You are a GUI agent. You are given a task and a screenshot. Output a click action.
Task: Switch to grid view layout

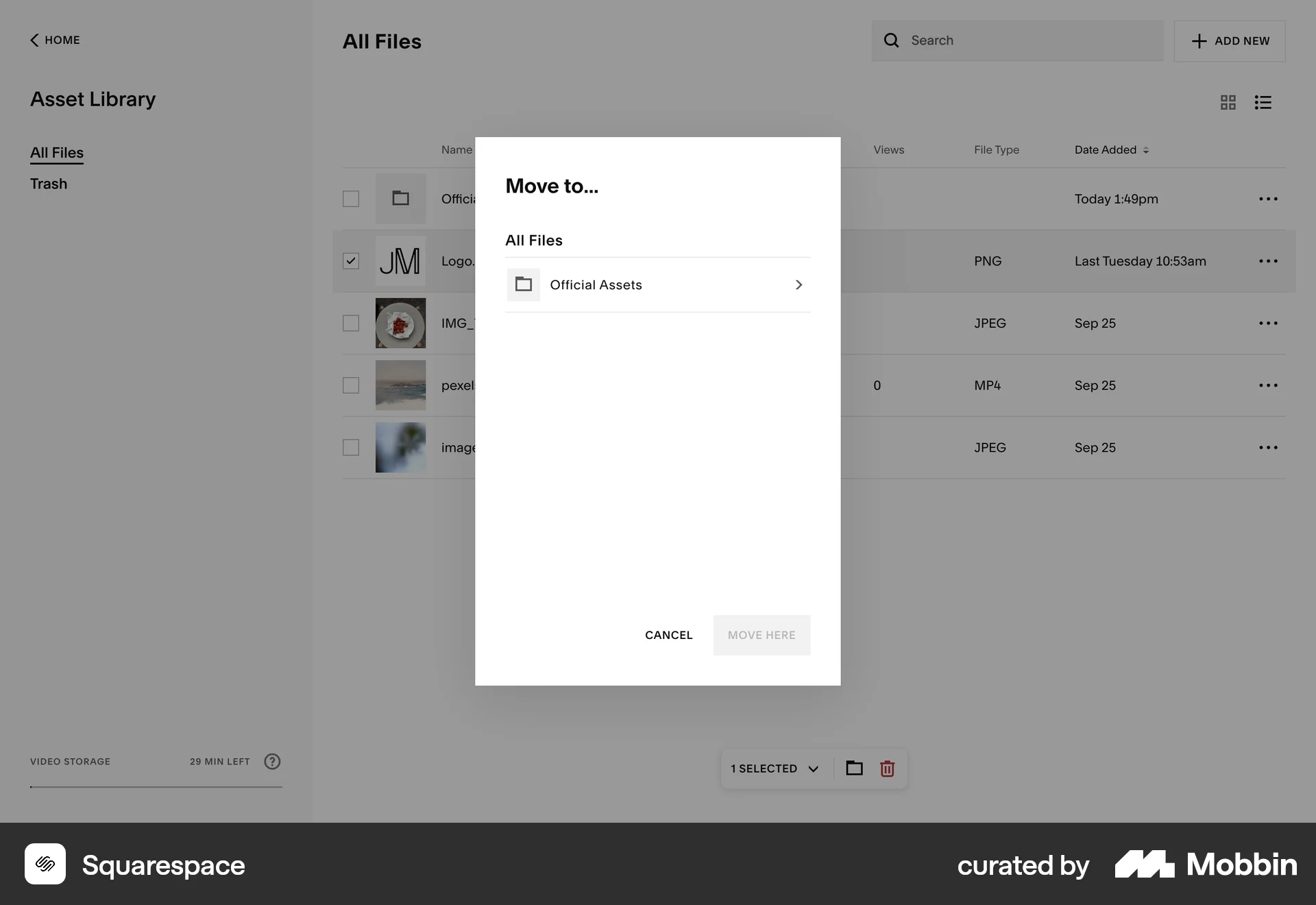click(1228, 101)
